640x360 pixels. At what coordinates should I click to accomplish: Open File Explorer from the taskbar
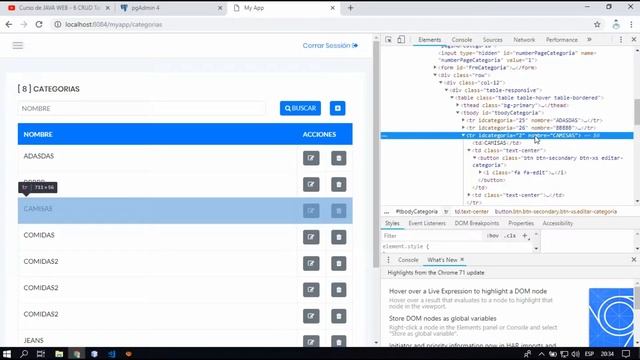[x=59, y=354]
